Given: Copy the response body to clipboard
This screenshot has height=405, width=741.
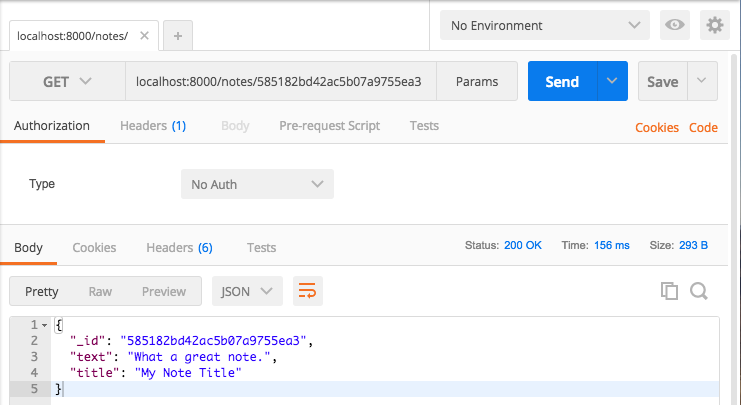Looking at the screenshot, I should 669,291.
